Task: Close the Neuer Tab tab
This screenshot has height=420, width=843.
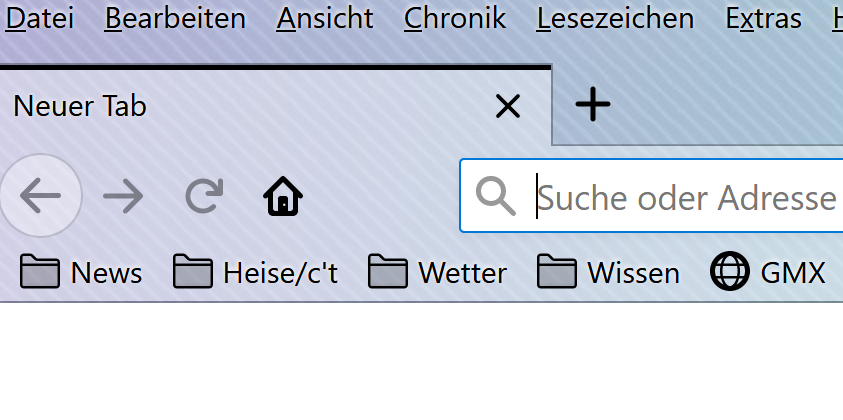Action: 508,106
